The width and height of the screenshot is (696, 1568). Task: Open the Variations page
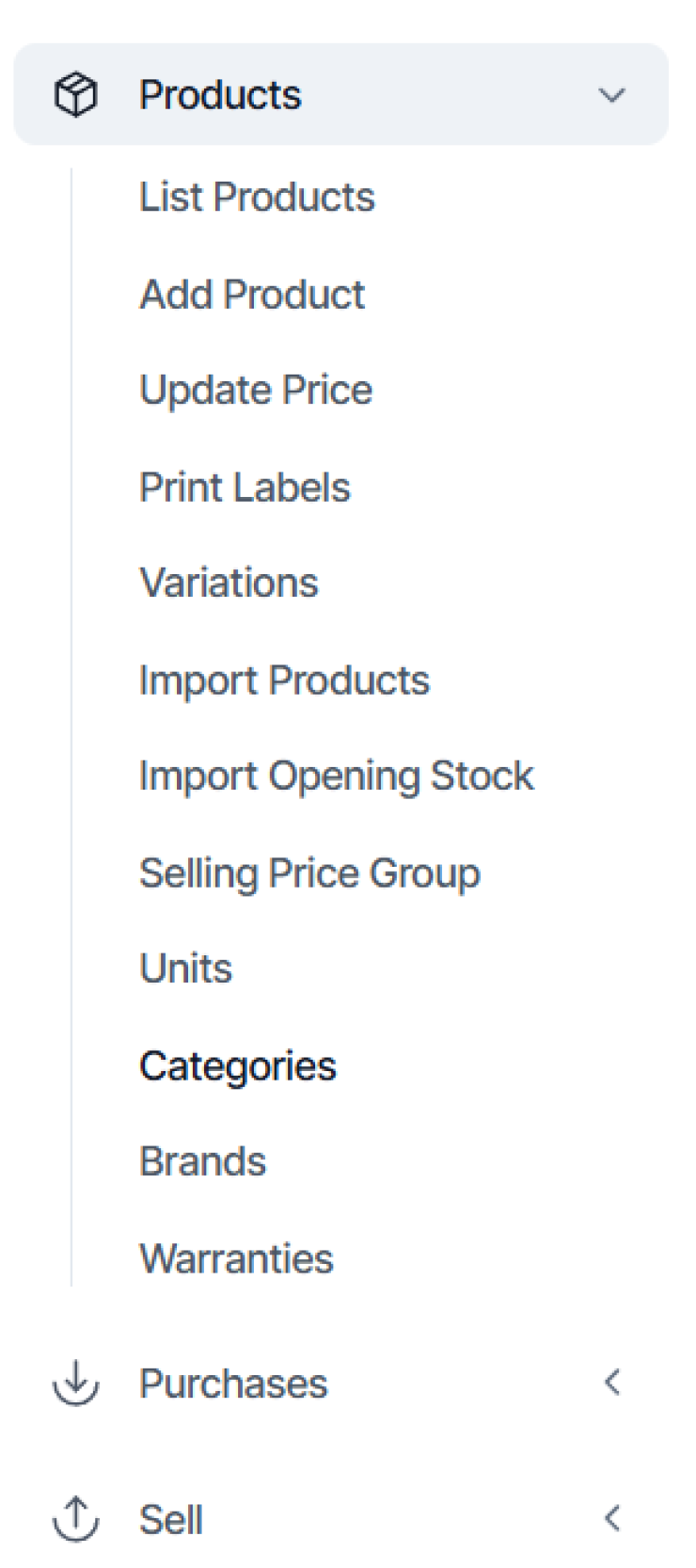click(229, 584)
